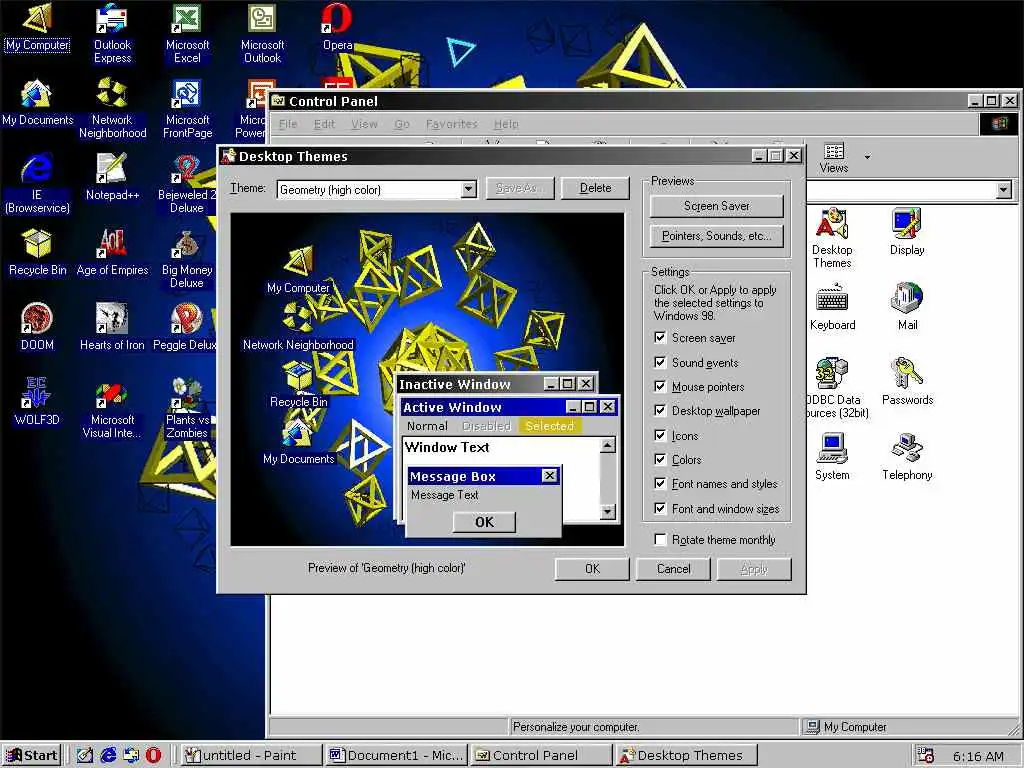Uncheck the Sound events setting
Screen dimensions: 1024x768
point(660,362)
